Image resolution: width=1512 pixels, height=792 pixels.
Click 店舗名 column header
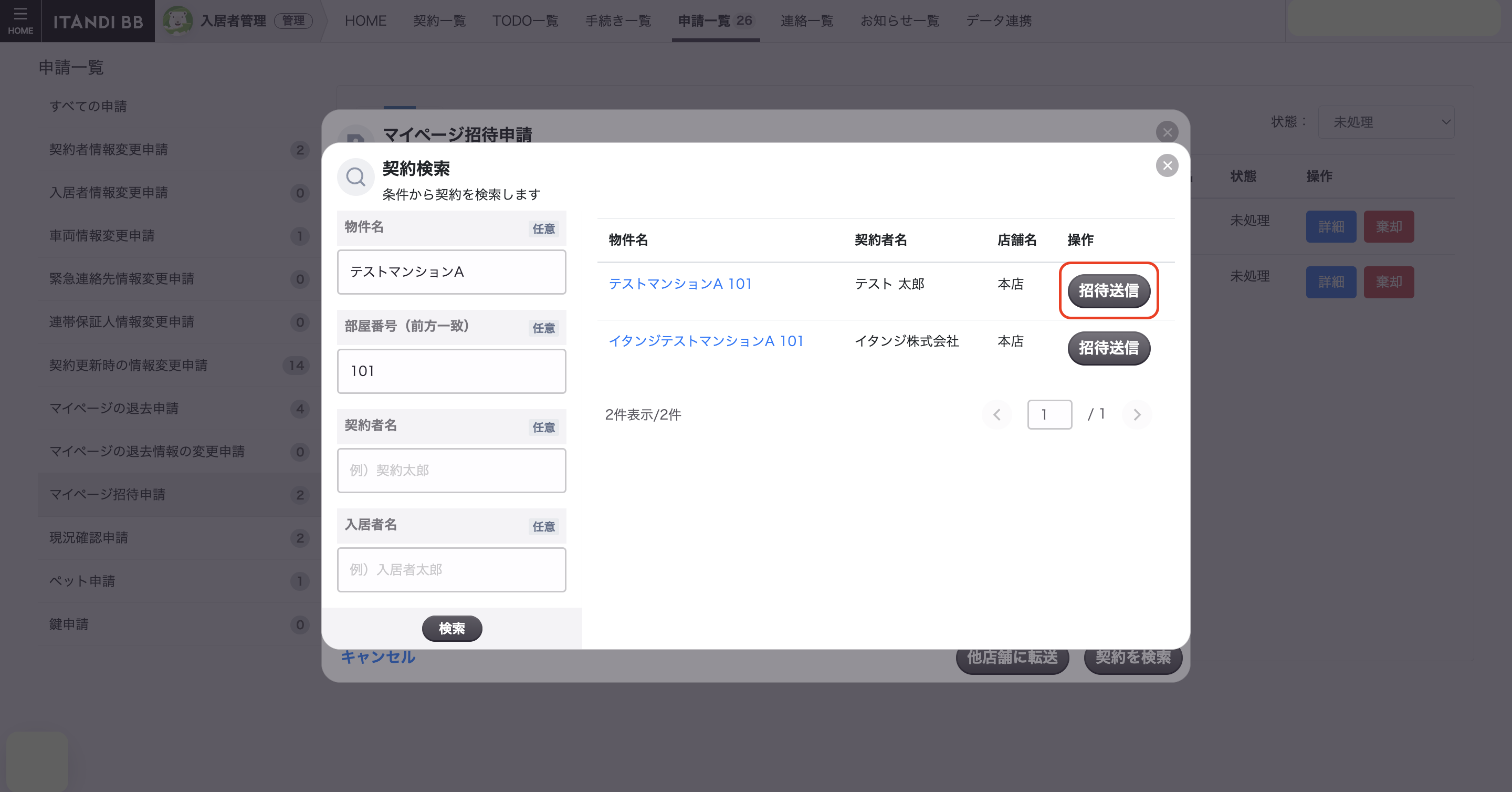(x=1016, y=239)
